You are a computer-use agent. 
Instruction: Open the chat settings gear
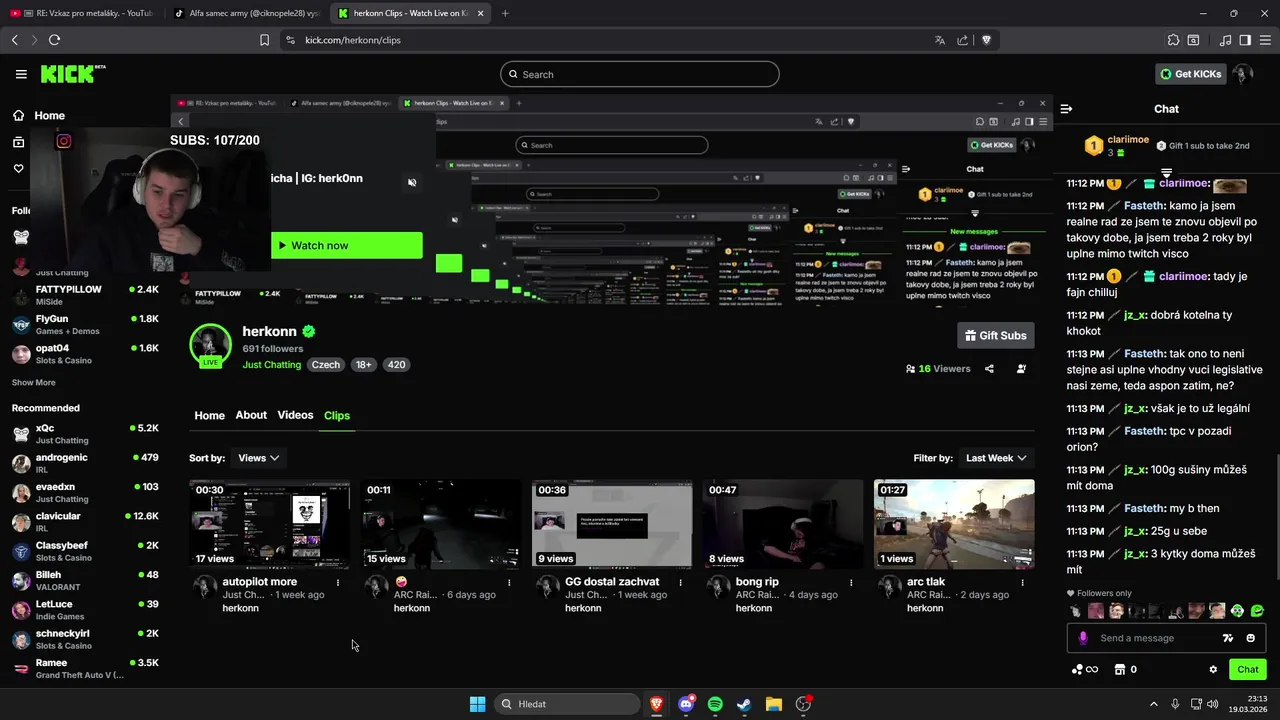(1213, 670)
